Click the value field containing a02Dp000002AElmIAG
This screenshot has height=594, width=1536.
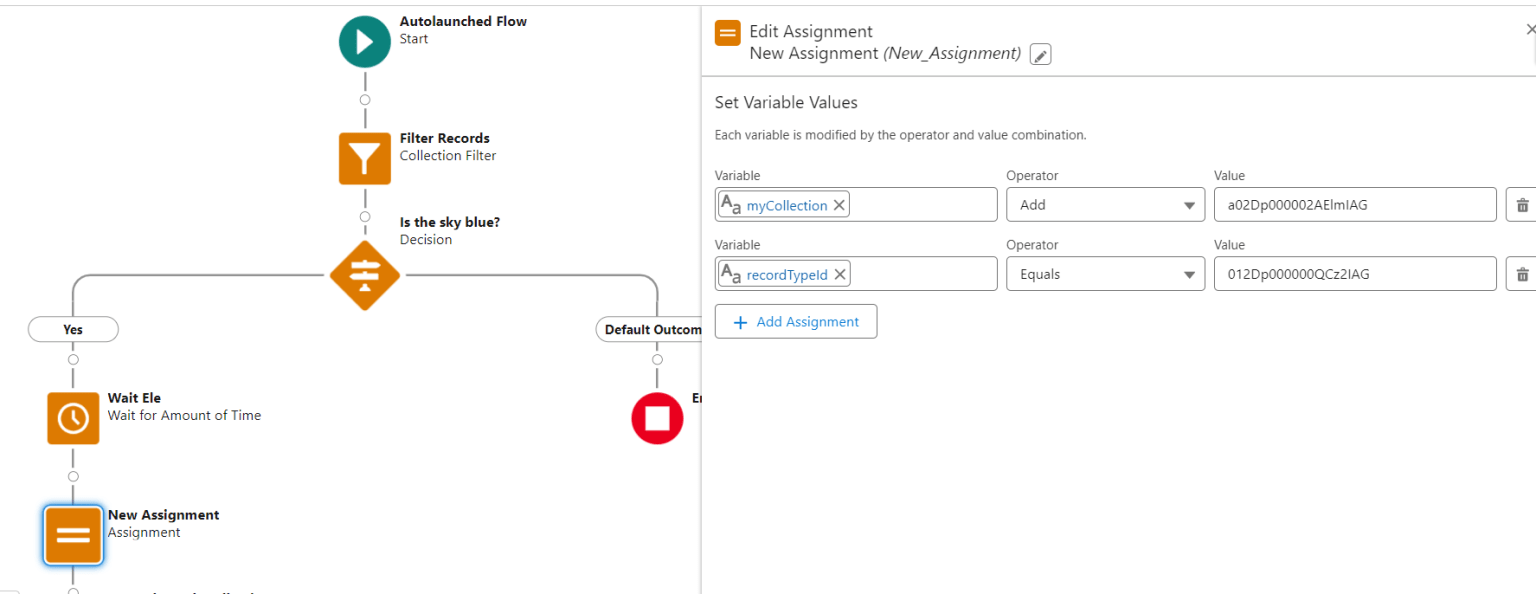coord(1355,204)
